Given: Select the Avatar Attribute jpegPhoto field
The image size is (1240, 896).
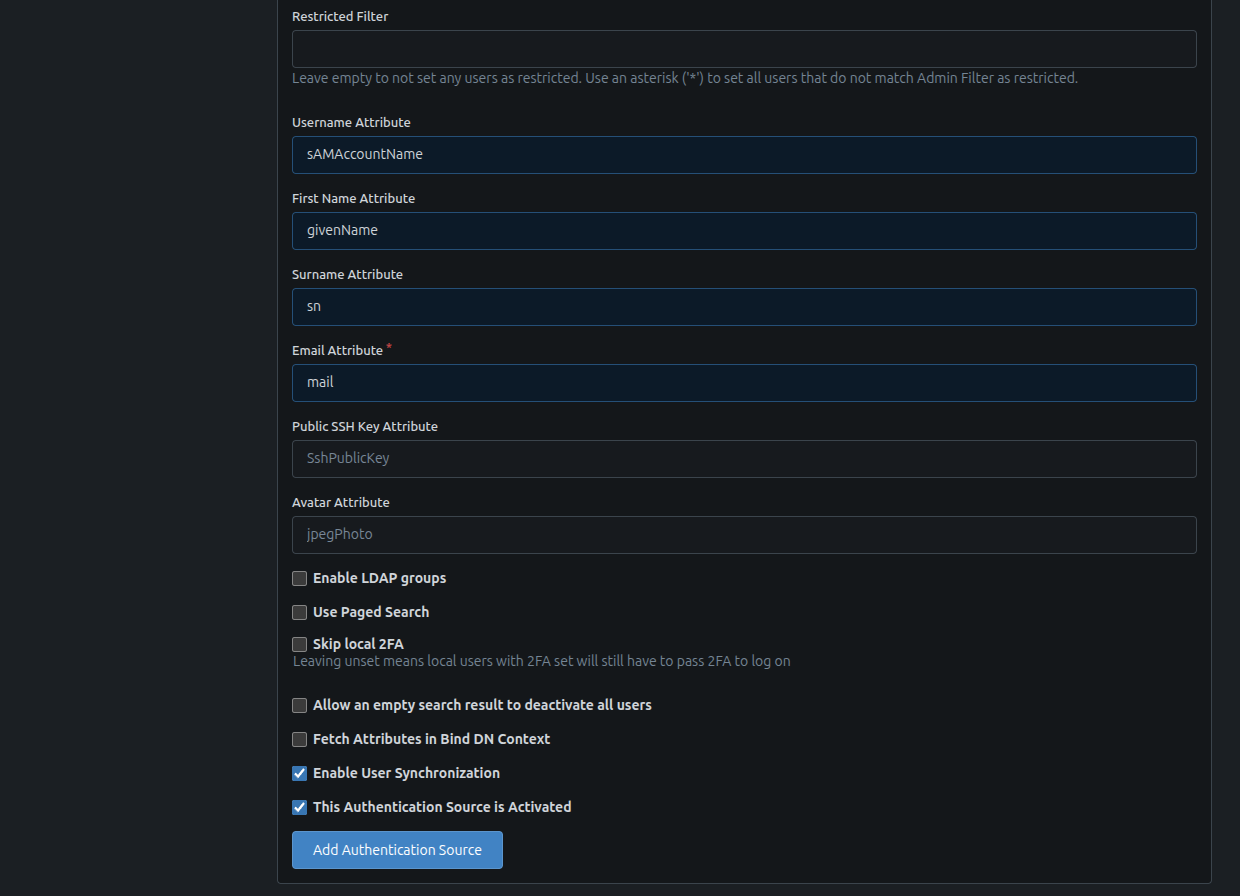Looking at the screenshot, I should (x=744, y=535).
